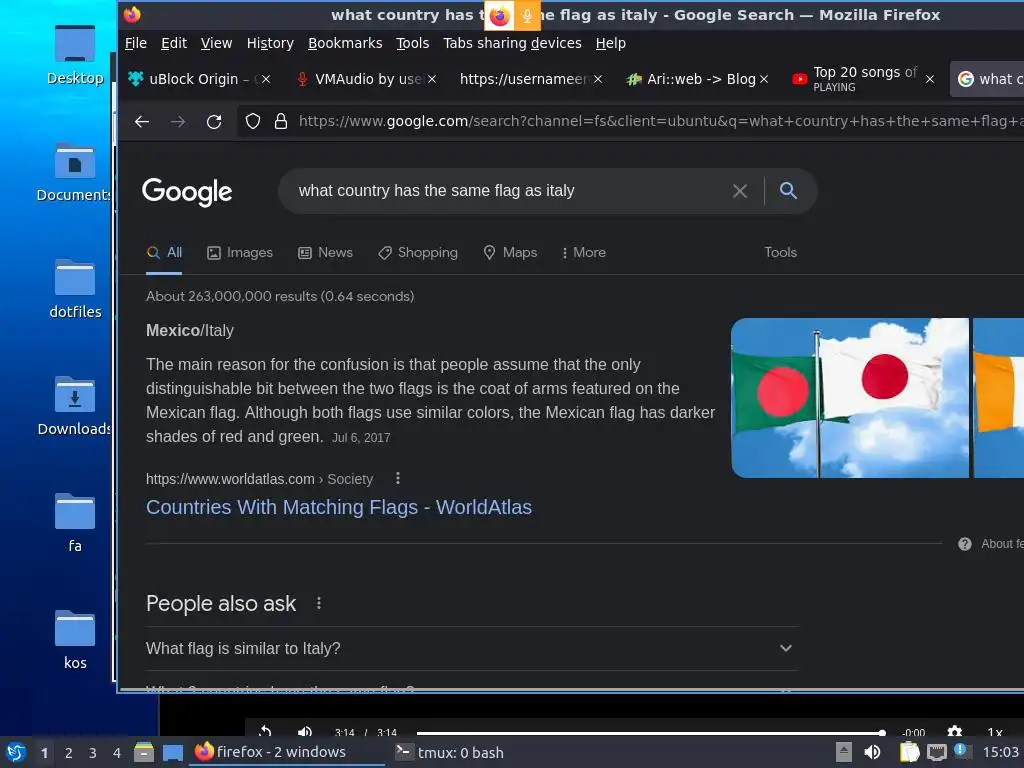The width and height of the screenshot is (1024, 768).
Task: Click the removable media eject tray icon
Action: click(844, 752)
